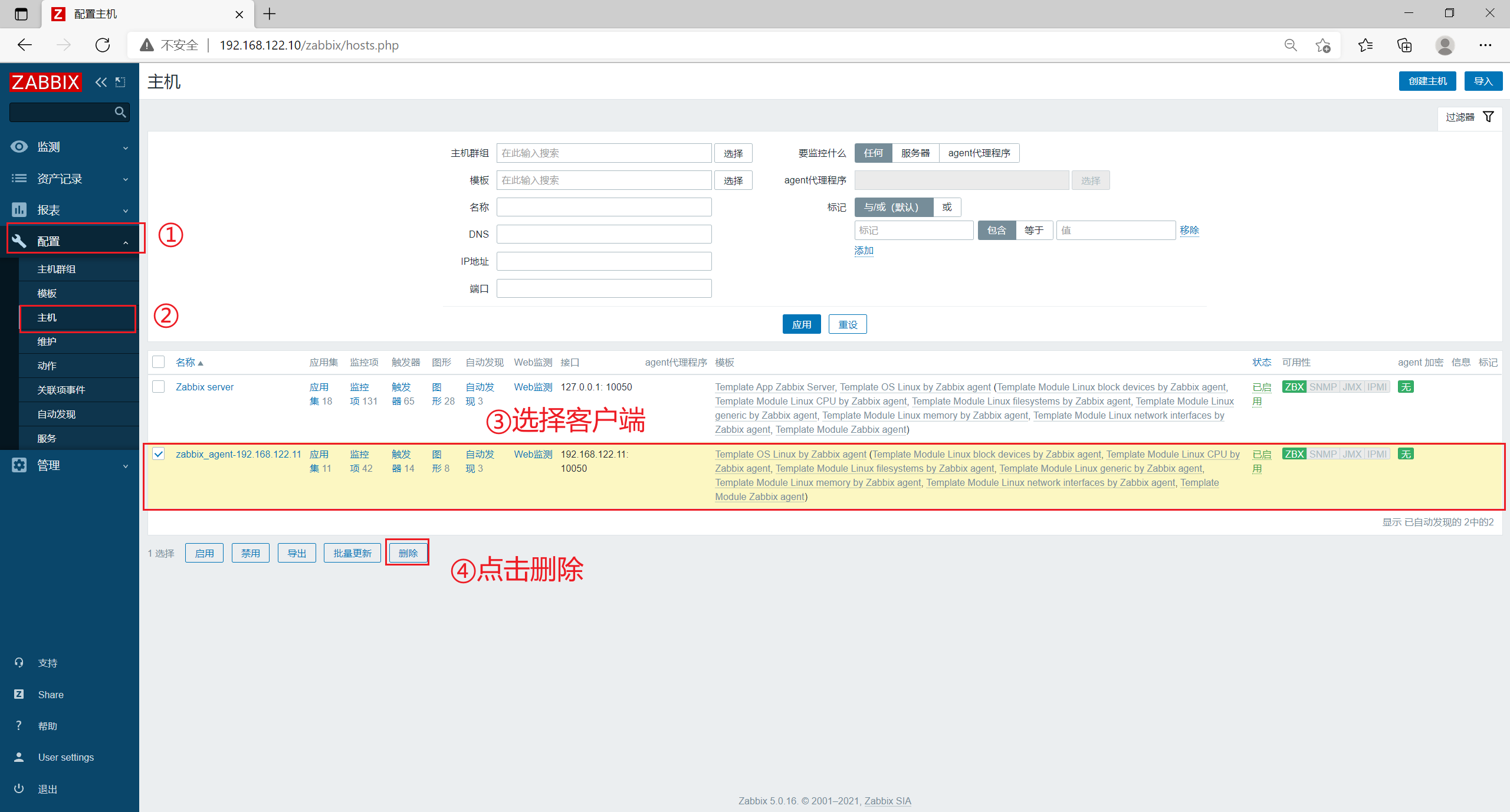Click the 导出 button
This screenshot has width=1510, height=812.
click(x=297, y=553)
